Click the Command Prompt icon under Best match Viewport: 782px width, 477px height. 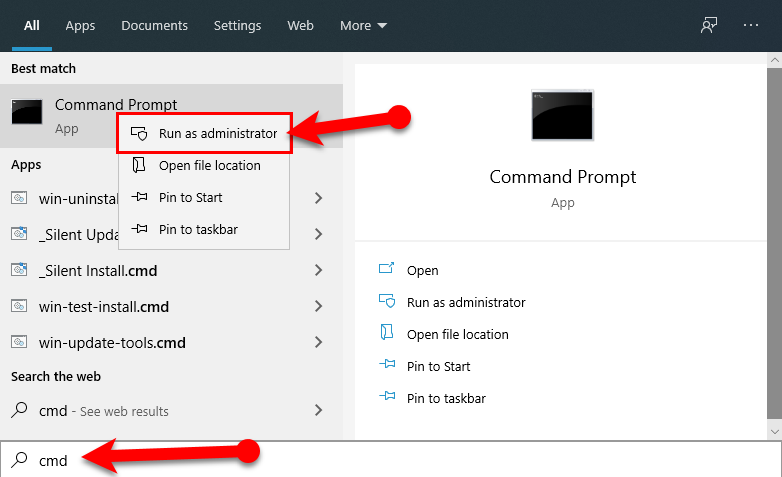(27, 113)
